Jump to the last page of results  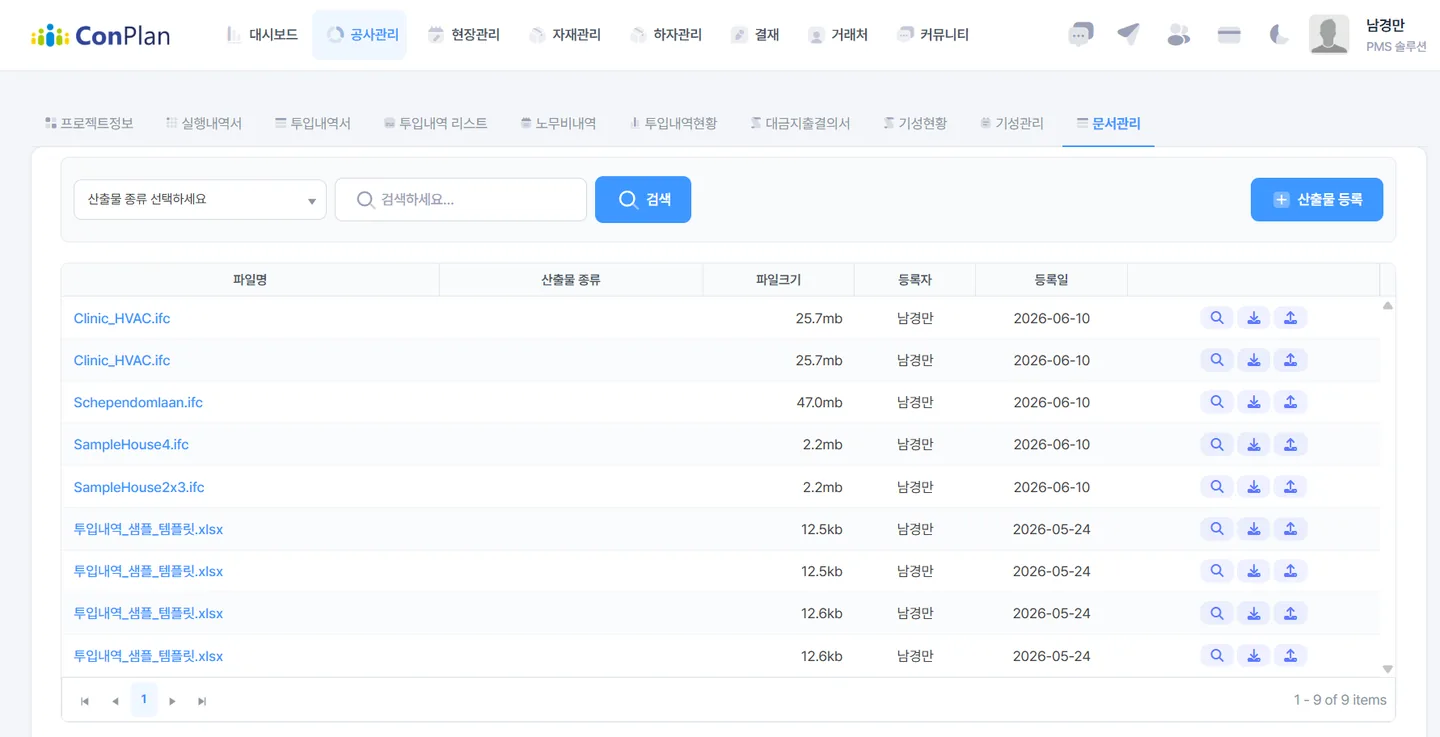[x=202, y=701]
